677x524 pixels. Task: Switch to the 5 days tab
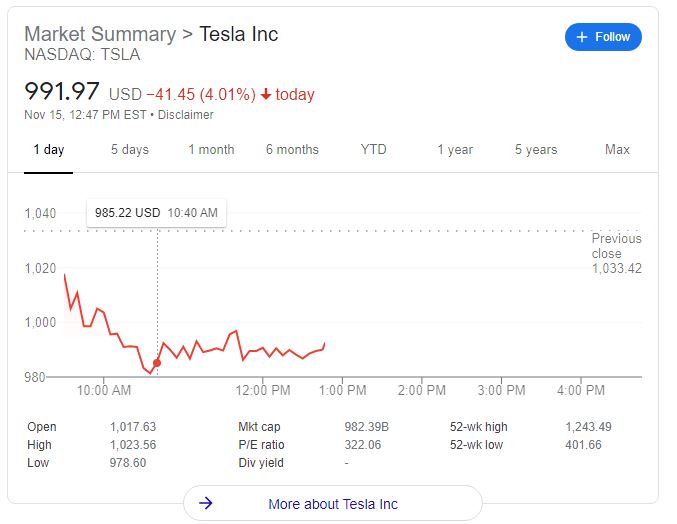(129, 150)
